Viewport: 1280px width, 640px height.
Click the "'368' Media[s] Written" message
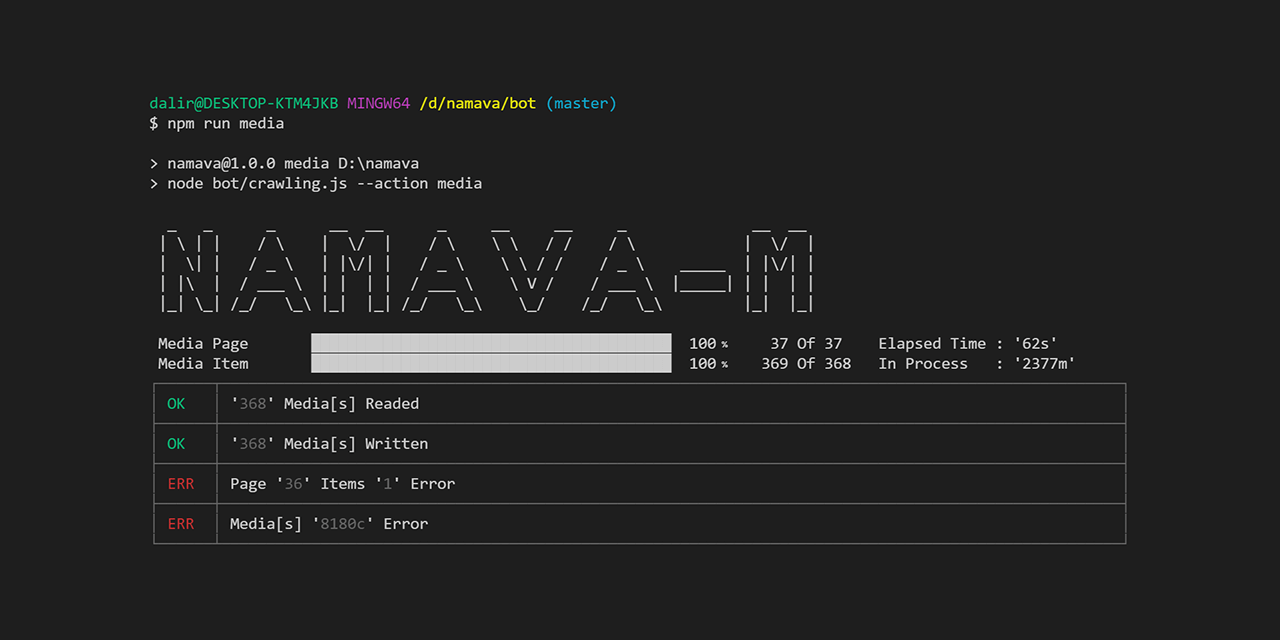click(x=329, y=443)
